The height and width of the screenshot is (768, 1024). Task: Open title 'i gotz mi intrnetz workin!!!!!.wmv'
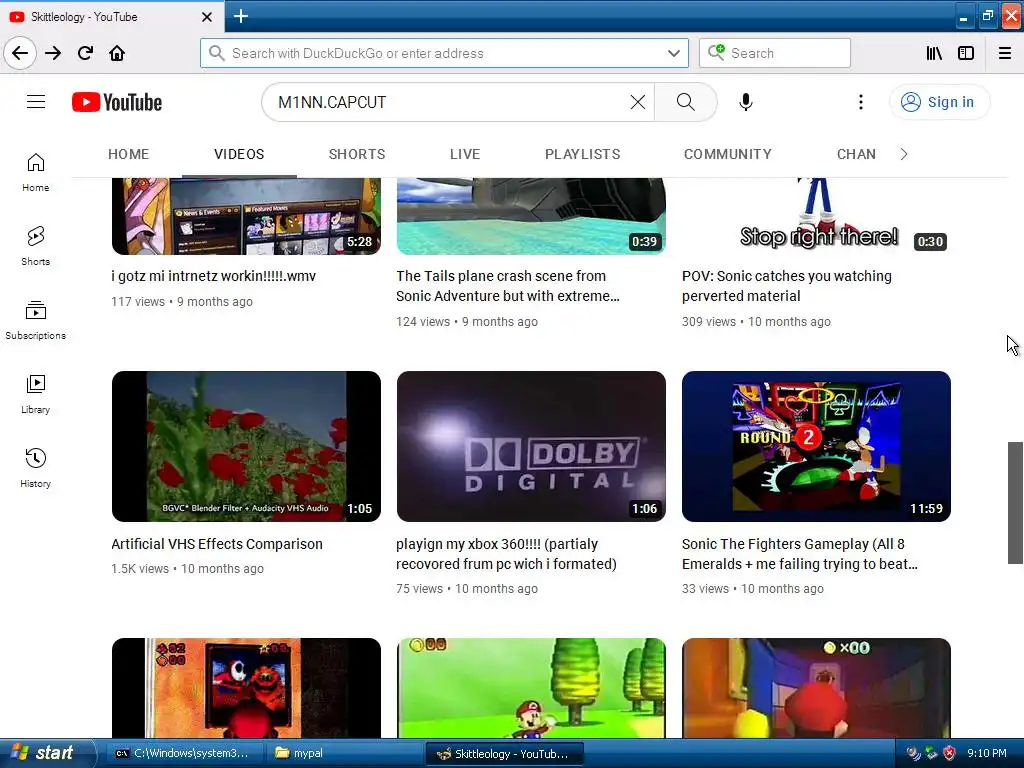pos(214,276)
